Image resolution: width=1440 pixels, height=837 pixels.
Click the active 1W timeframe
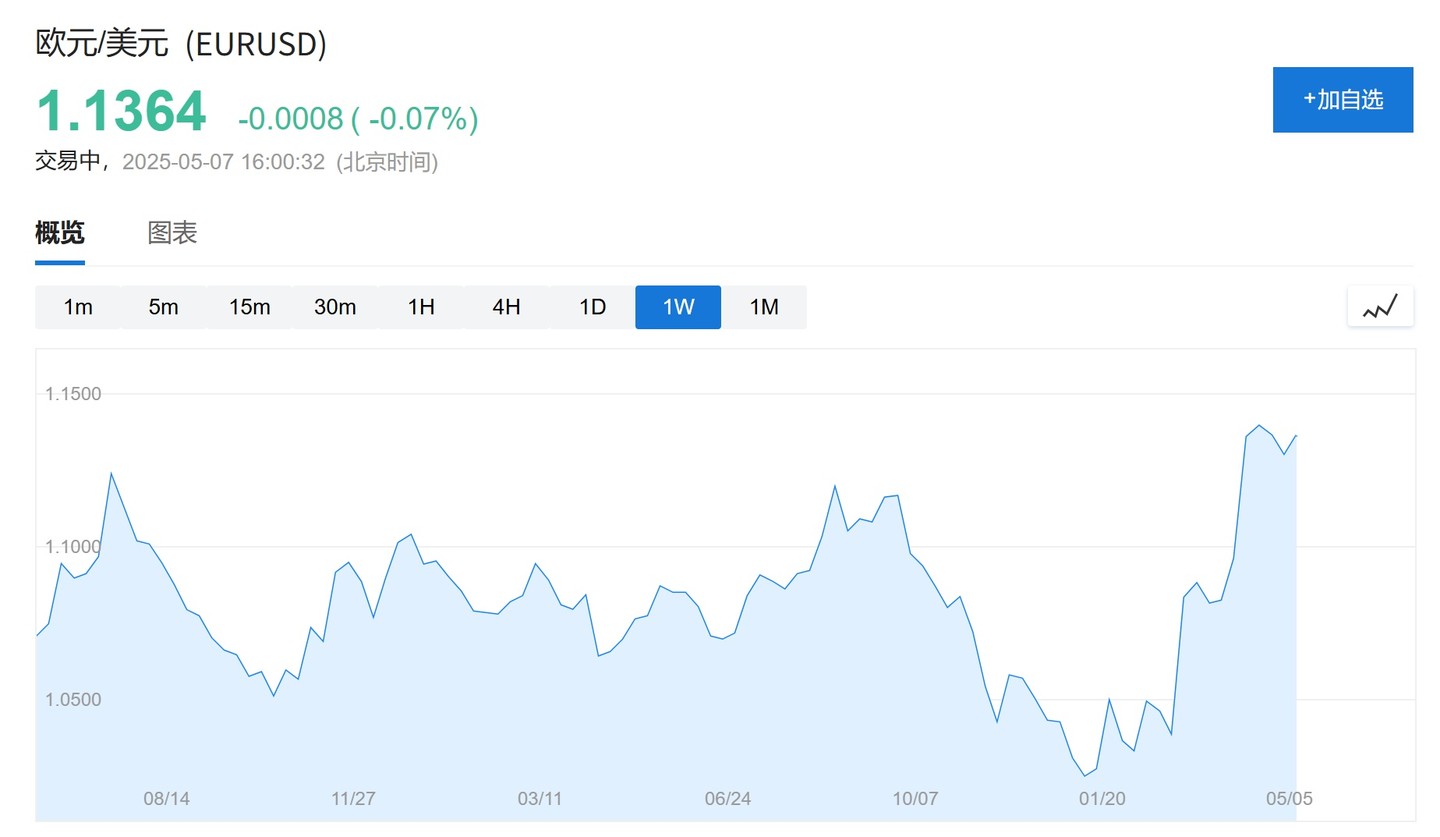pos(678,307)
